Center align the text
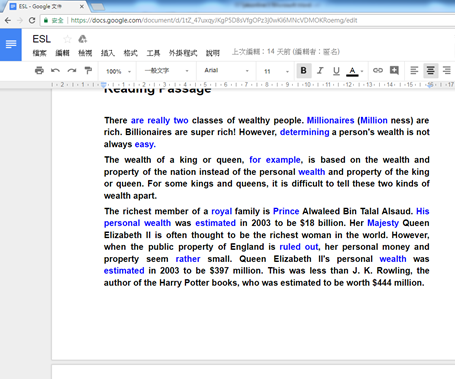 click(431, 71)
